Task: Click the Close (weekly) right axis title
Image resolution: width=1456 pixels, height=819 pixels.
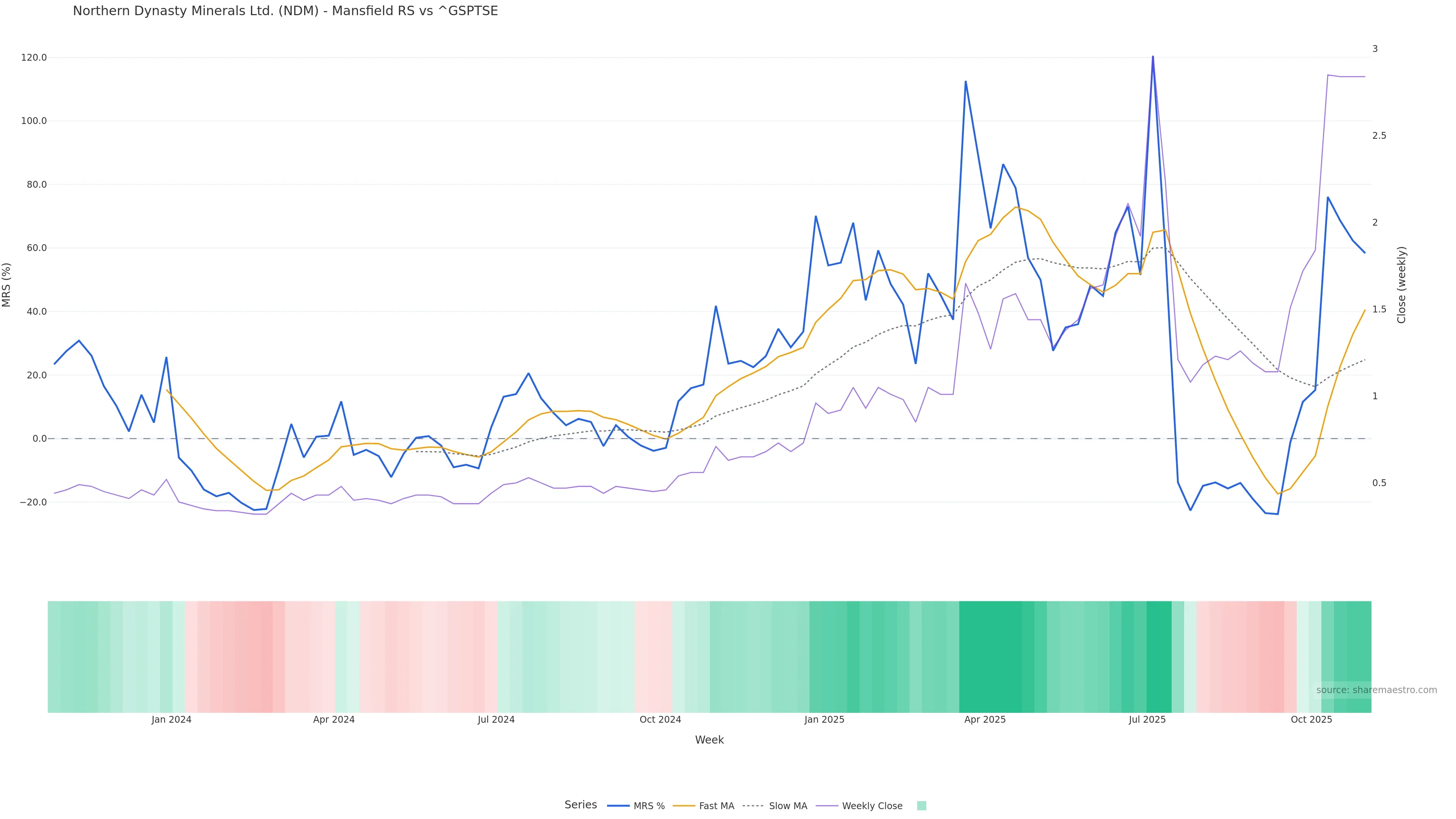Action: point(1401,285)
